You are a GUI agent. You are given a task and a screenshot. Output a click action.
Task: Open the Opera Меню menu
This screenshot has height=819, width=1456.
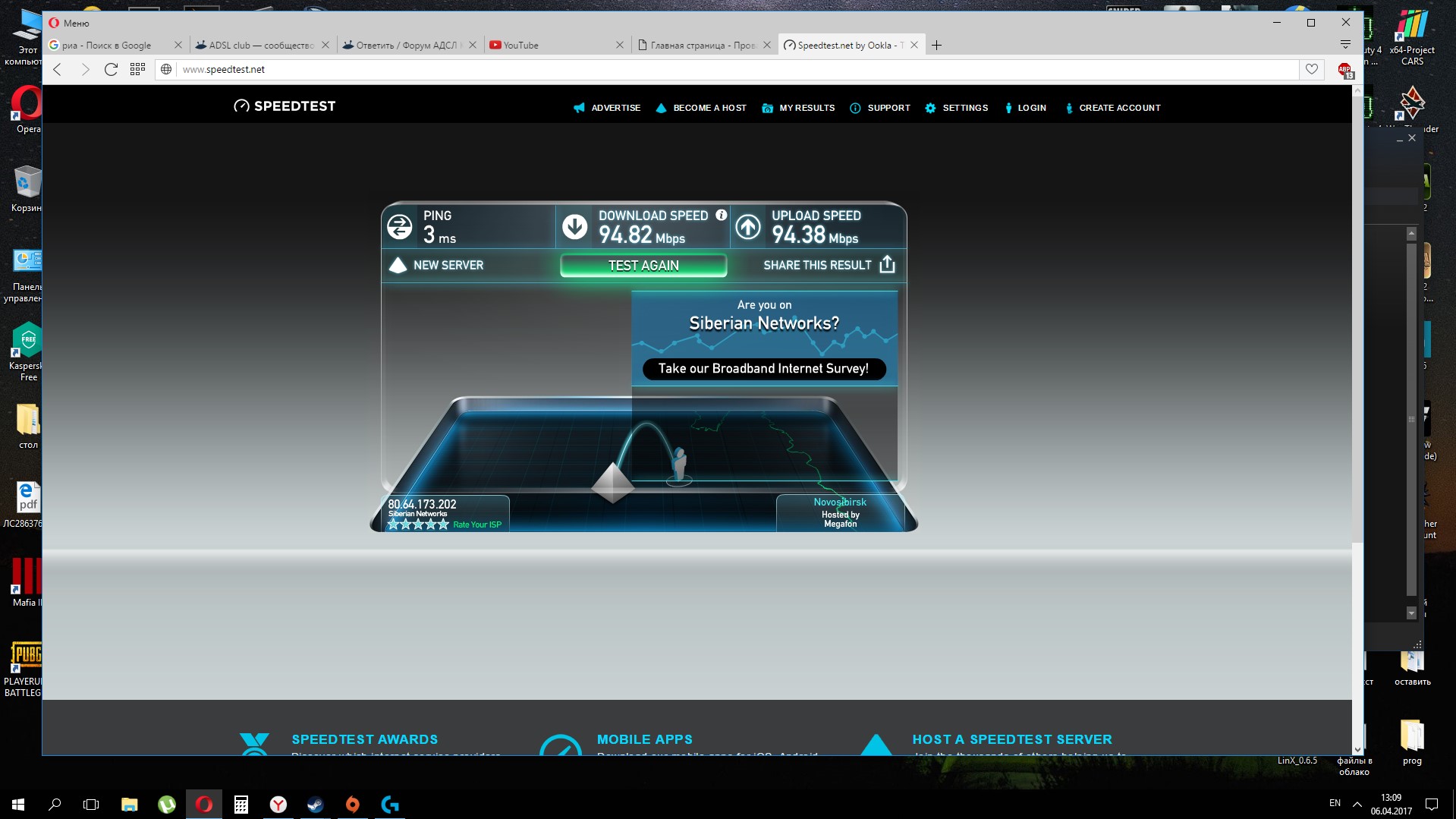[69, 23]
